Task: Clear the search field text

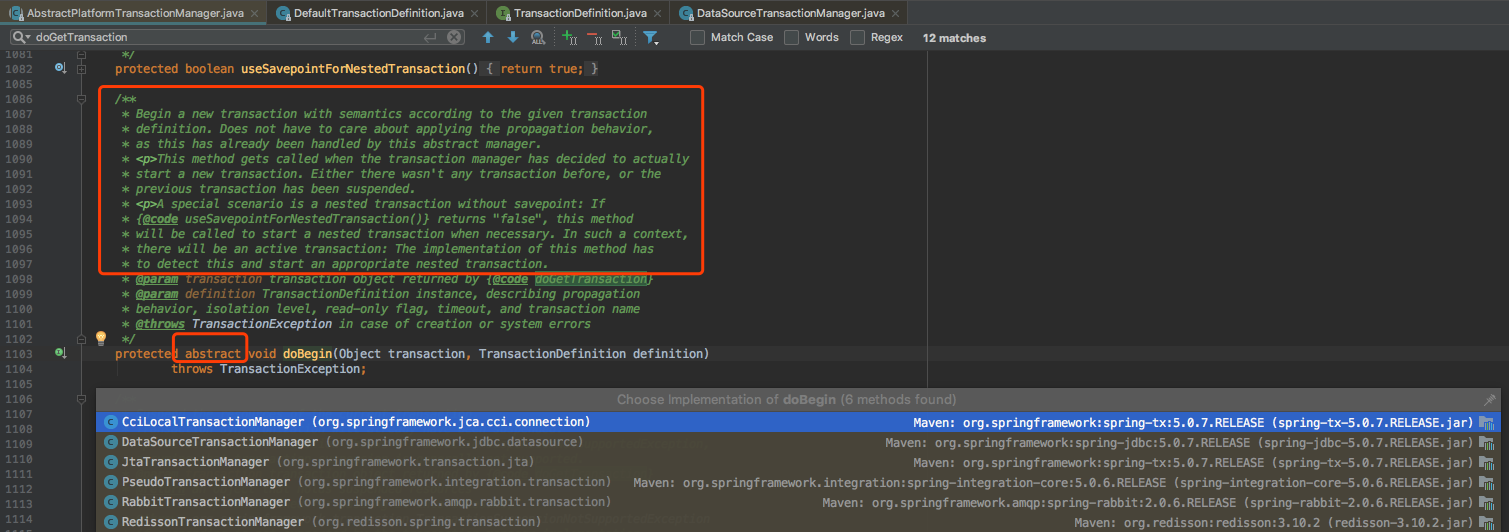Action: click(x=455, y=37)
